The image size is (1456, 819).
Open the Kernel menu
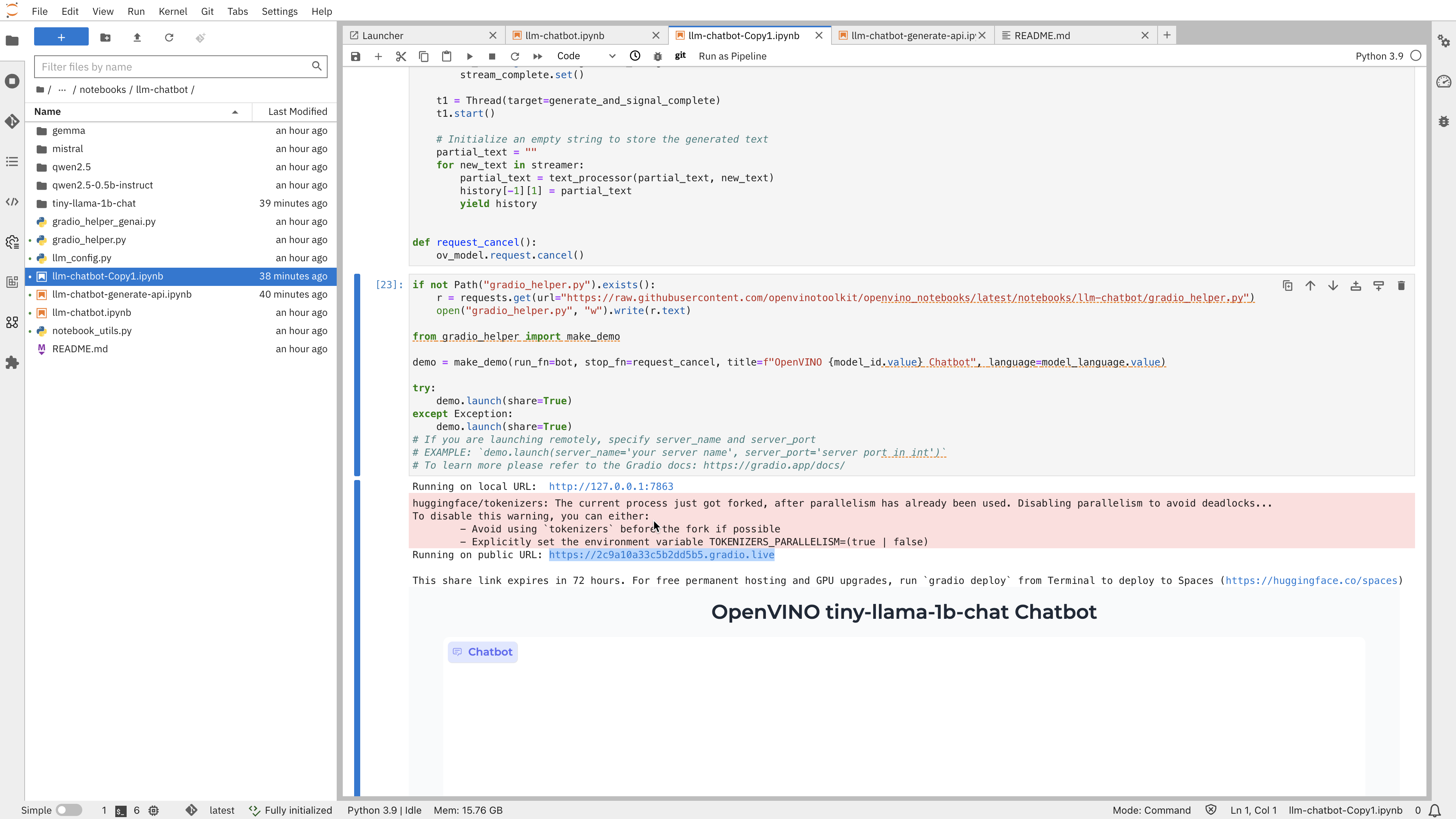pos(173,11)
